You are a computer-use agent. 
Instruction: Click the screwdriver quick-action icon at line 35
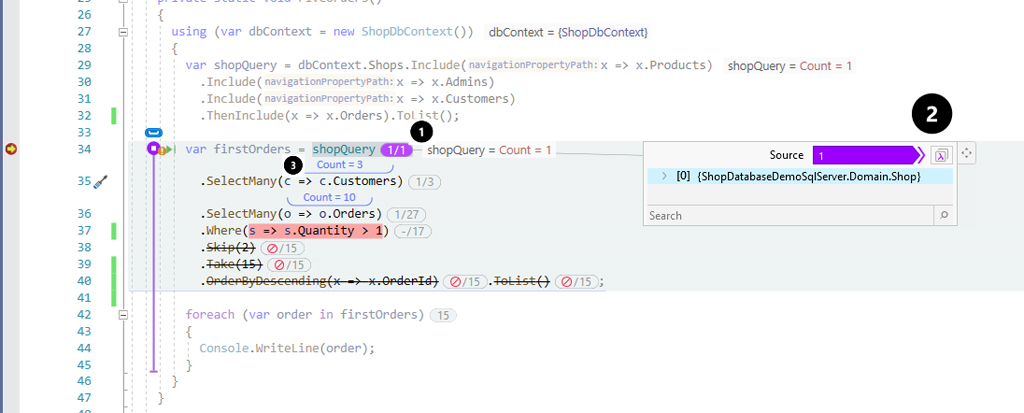coord(100,181)
